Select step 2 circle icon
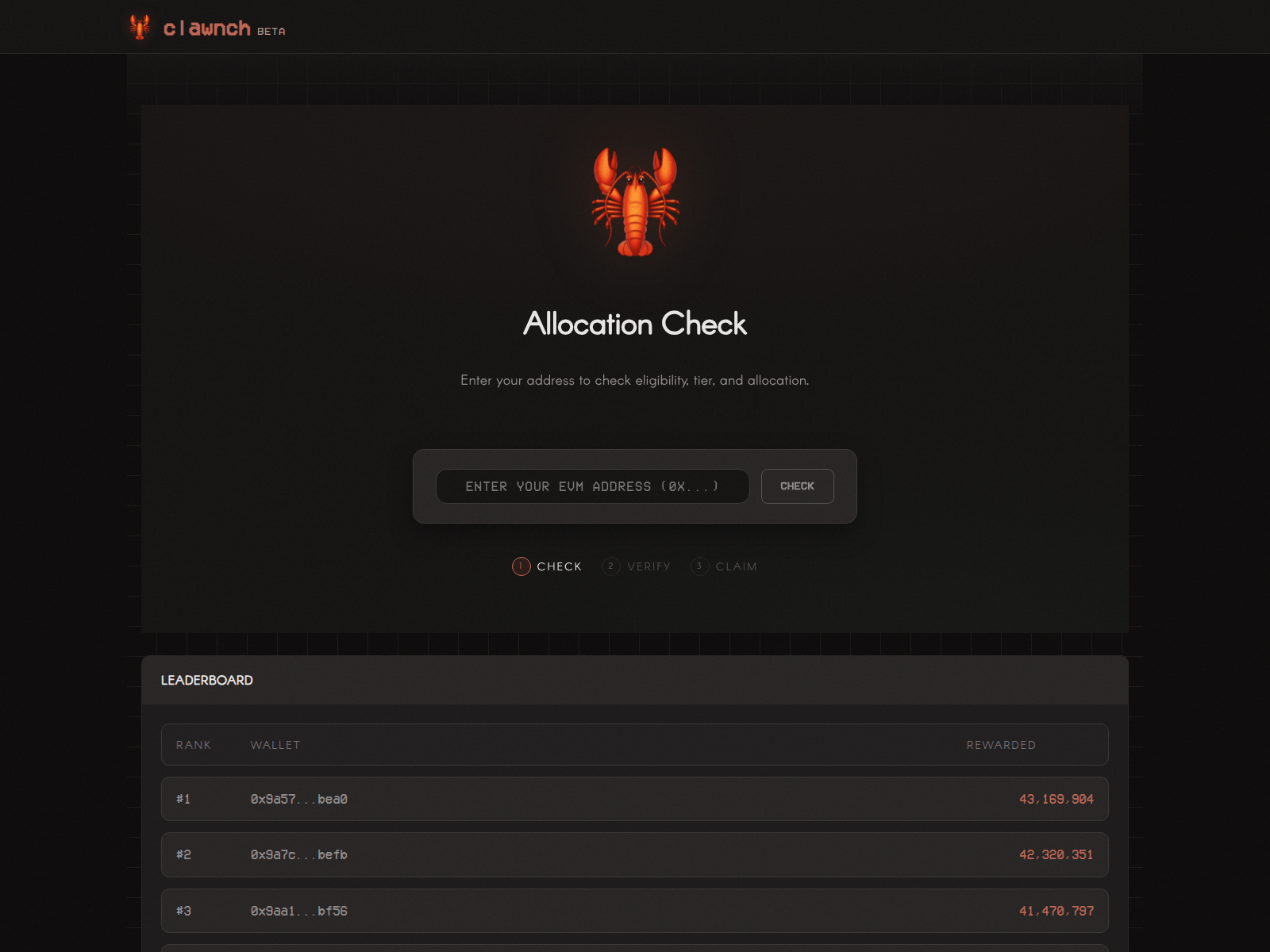Viewport: 1270px width, 952px height. [611, 566]
